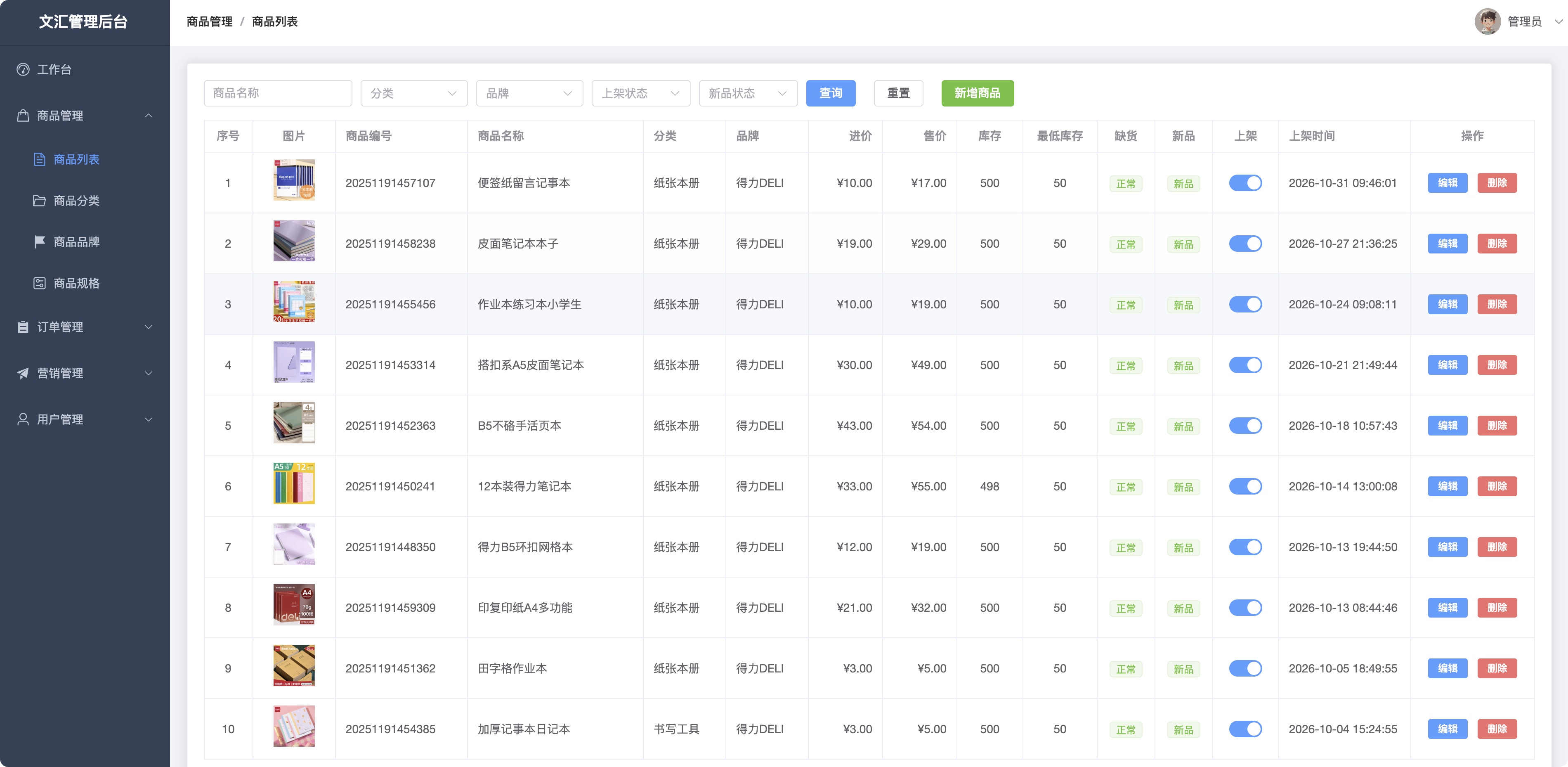Click the 文汇管理后台 title
Image resolution: width=1568 pixels, height=767 pixels.
point(83,22)
